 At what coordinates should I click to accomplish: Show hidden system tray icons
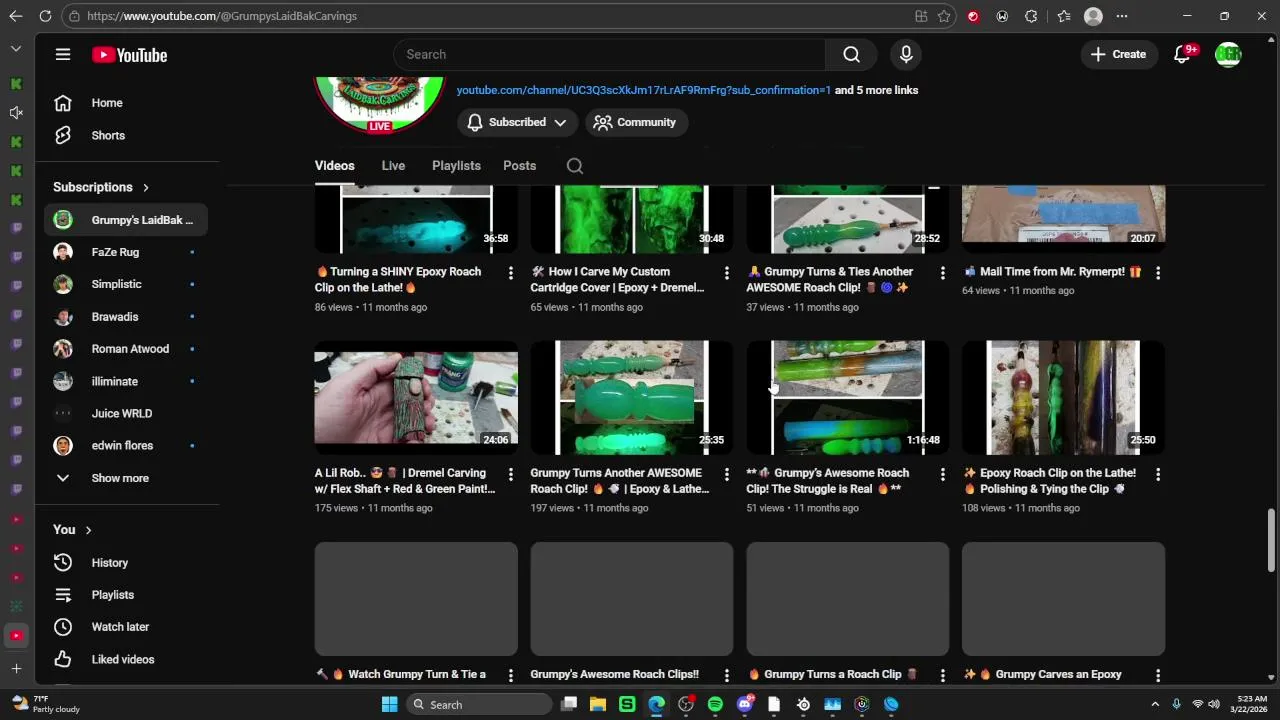pos(1155,704)
